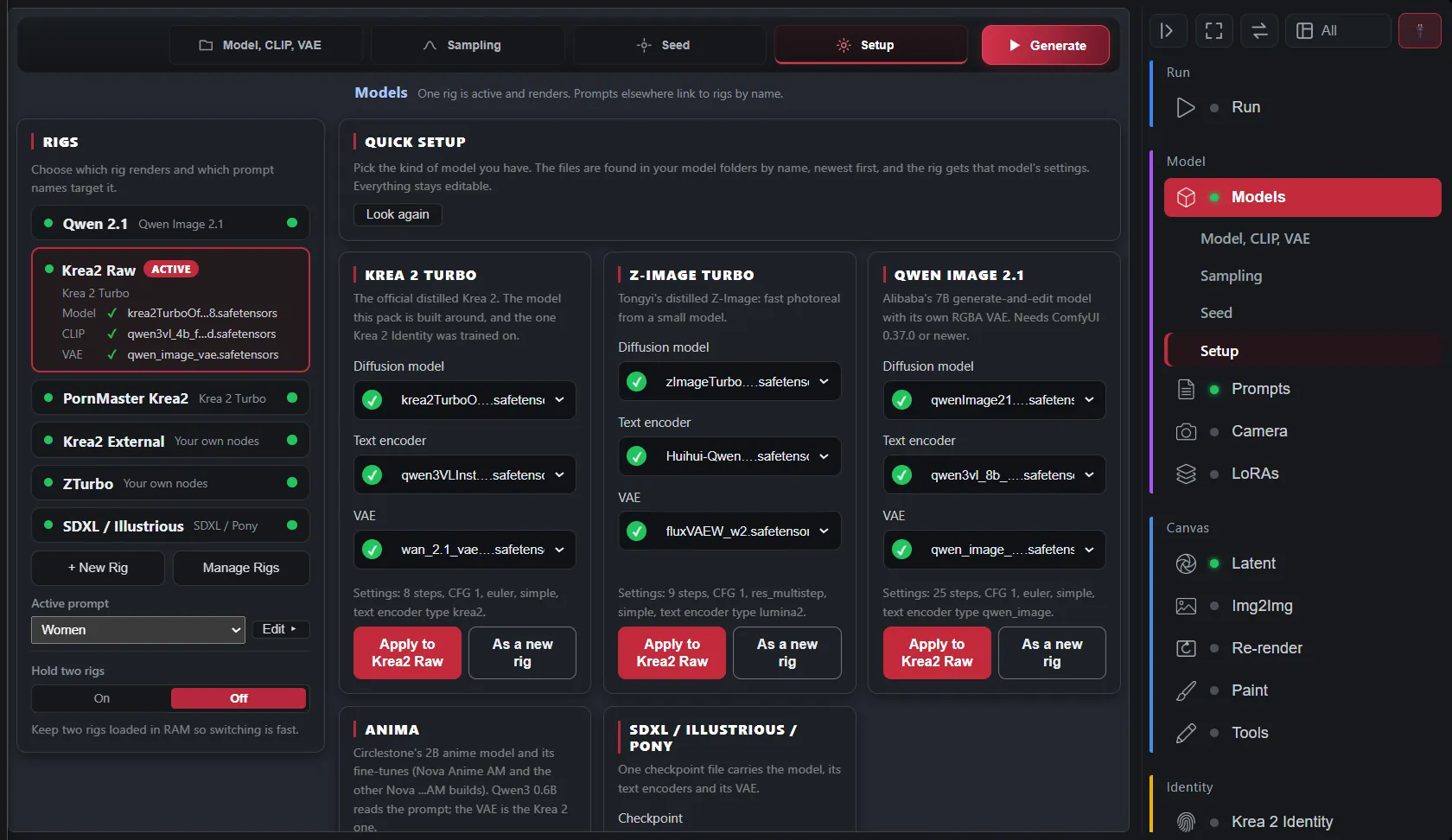Click Edit next to Active prompt
1452x840 pixels.
tap(280, 629)
